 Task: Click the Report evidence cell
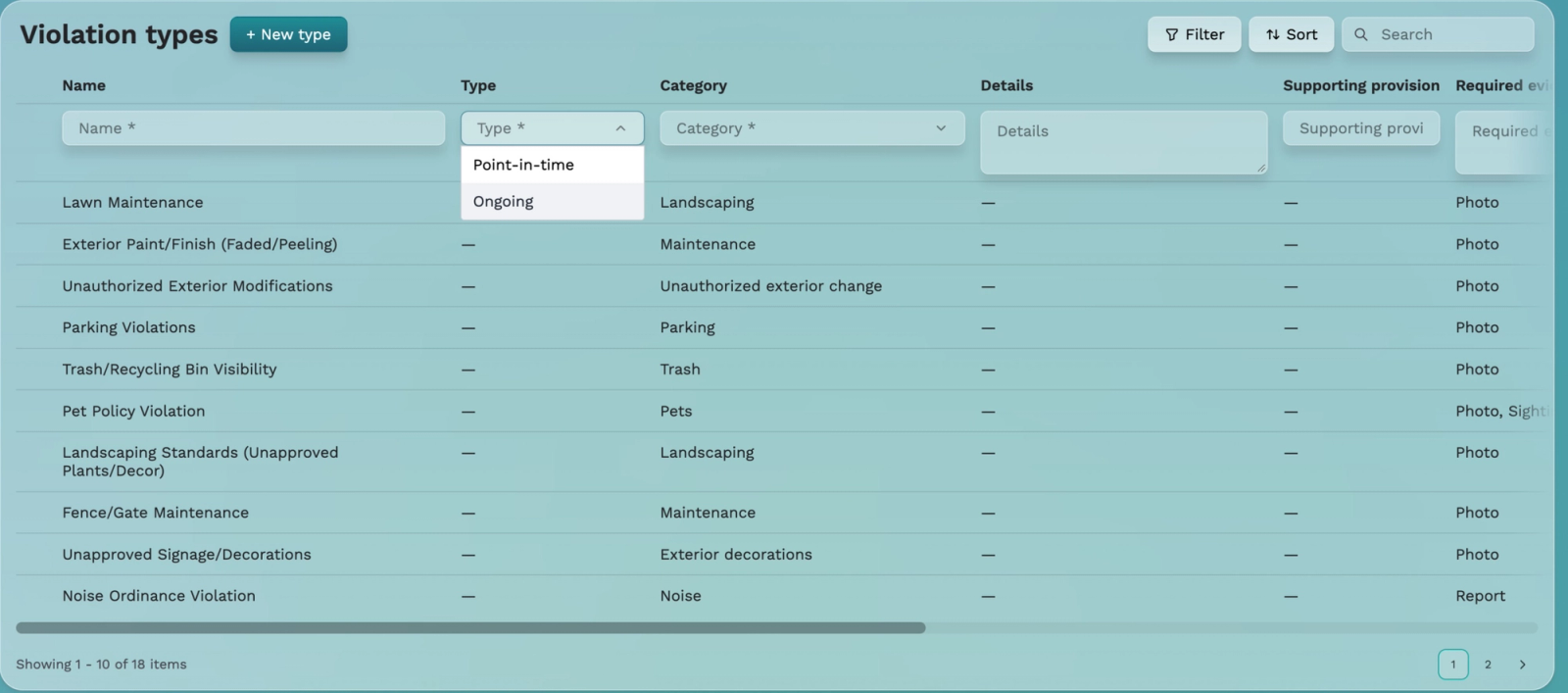(1480, 596)
